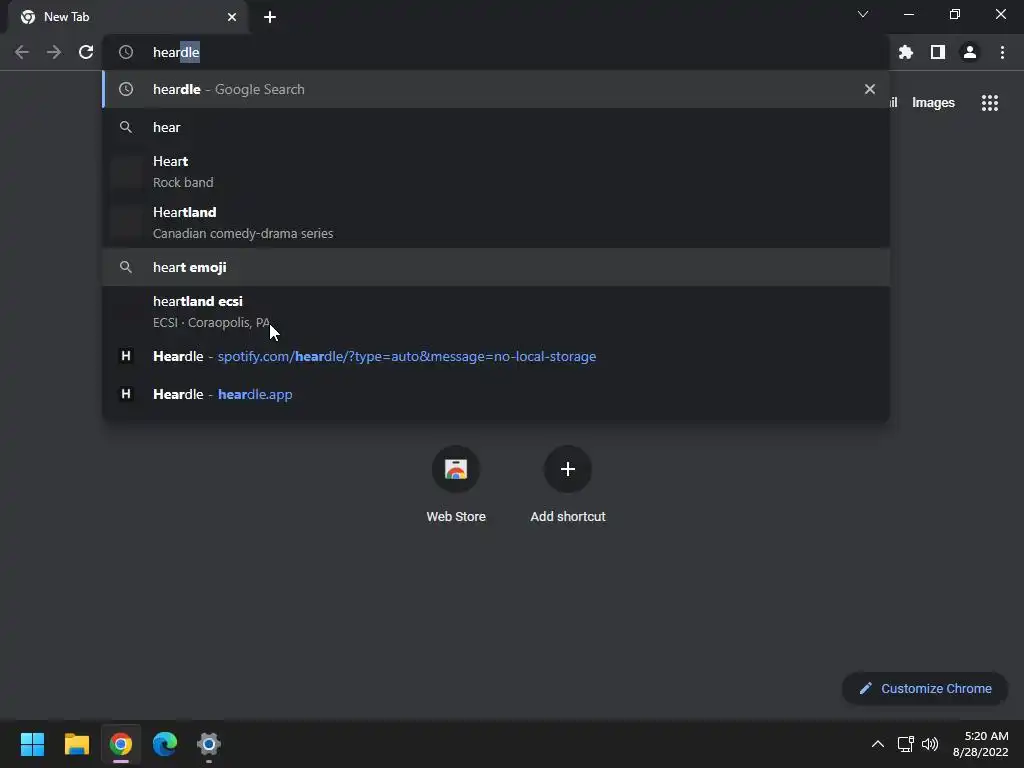Select the New Tab tab
The image size is (1024, 768).
128,17
